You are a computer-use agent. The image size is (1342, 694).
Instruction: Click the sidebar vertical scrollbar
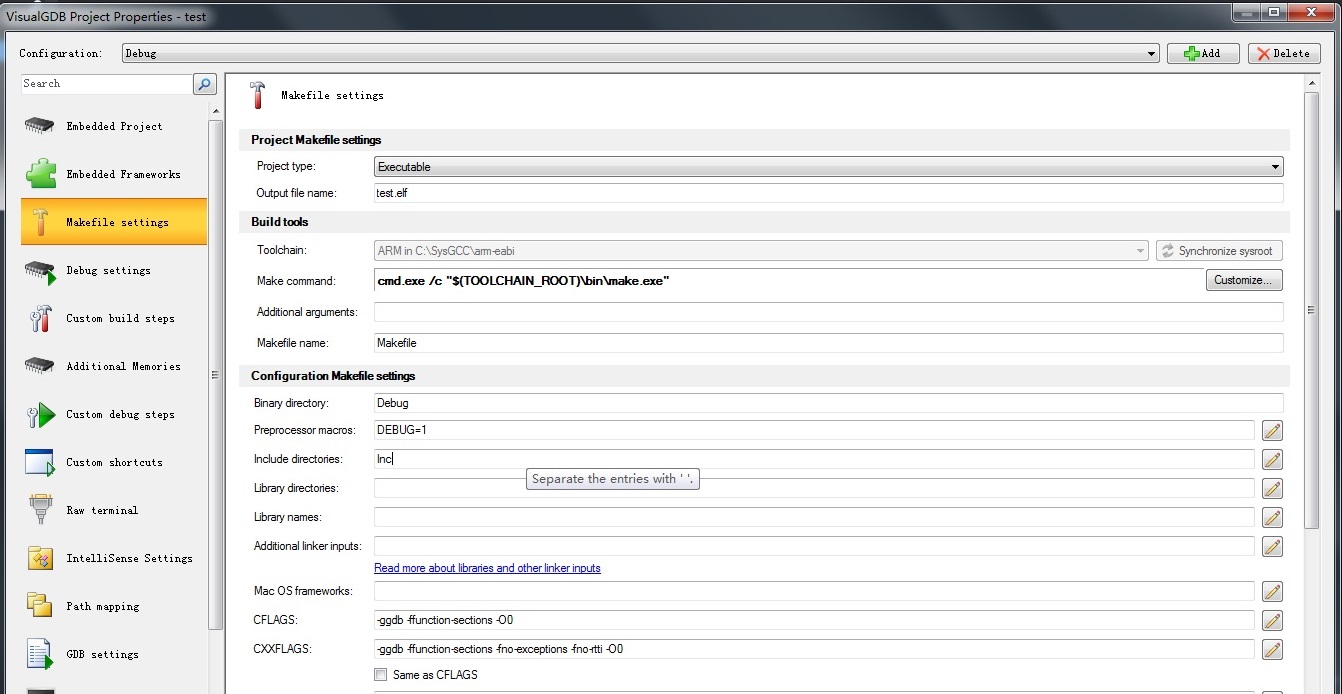point(215,375)
